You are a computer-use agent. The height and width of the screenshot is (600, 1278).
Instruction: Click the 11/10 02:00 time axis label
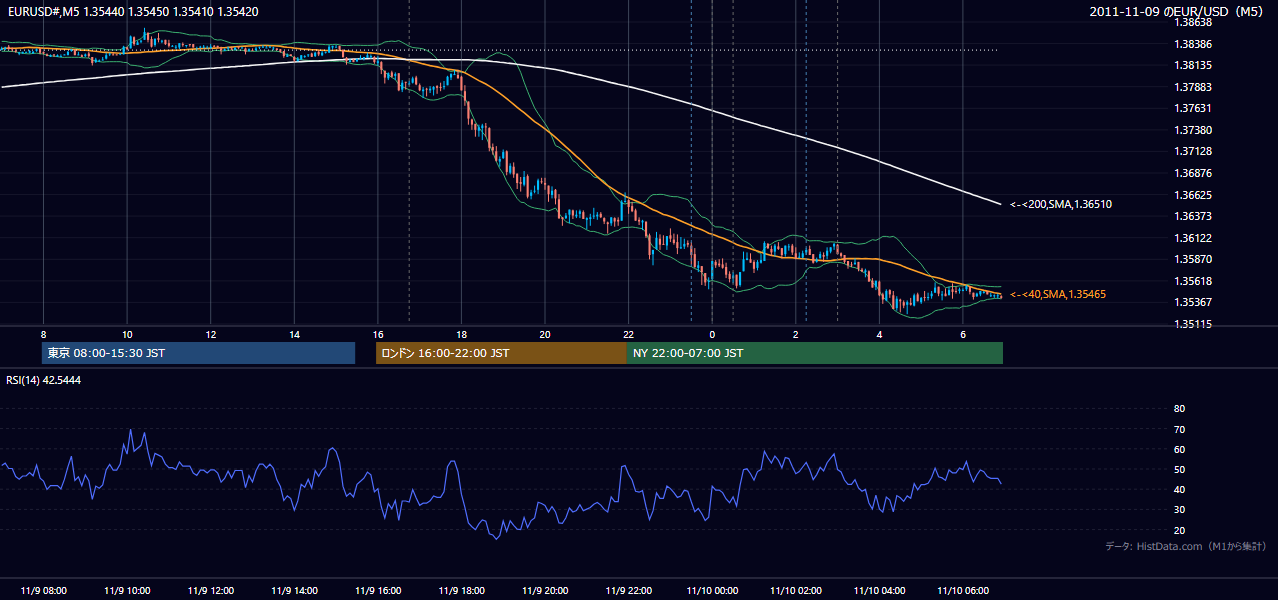tap(796, 591)
